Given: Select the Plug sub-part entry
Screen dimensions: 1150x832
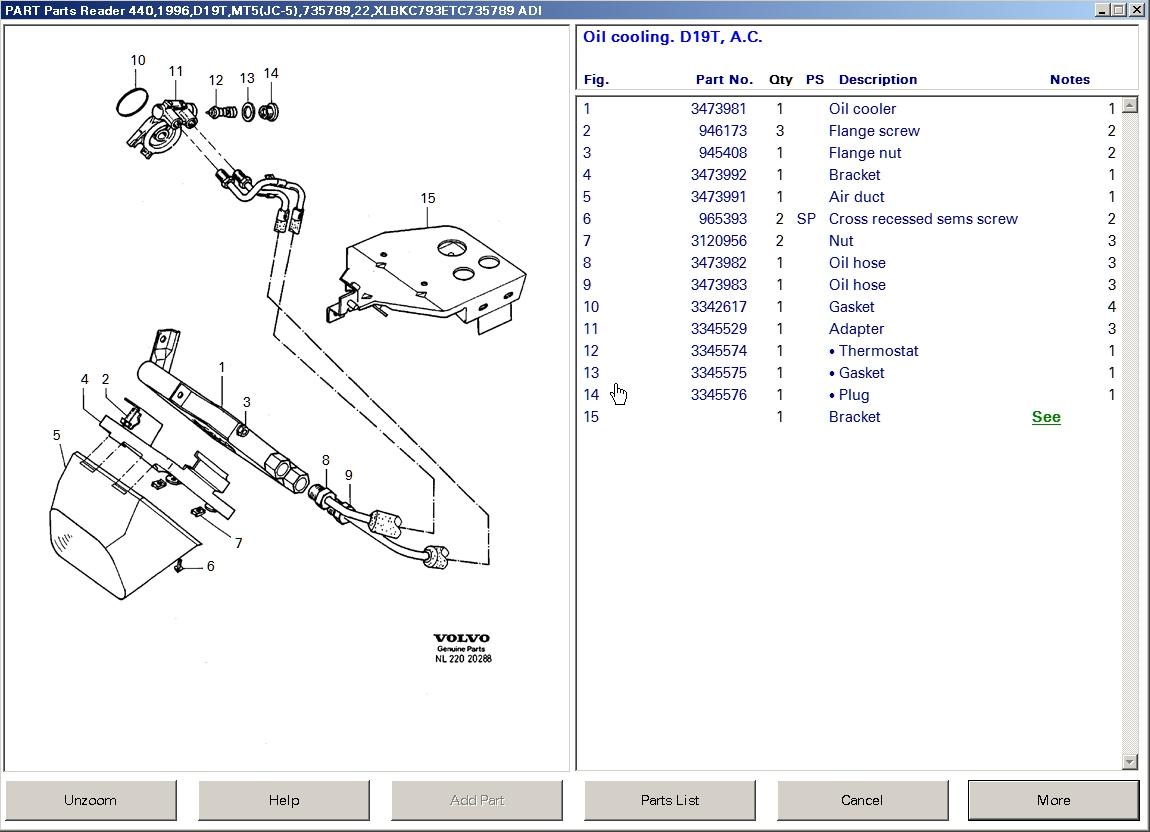Looking at the screenshot, I should pyautogui.click(x=849, y=395).
